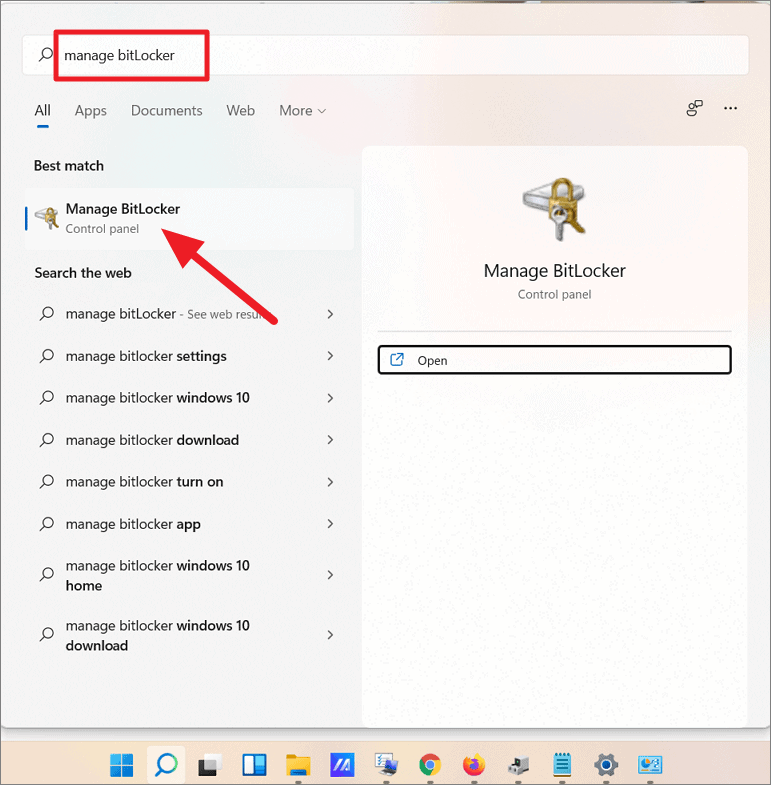
Task: Click search icon beside 'manage bitlocker turn on'
Action: point(47,482)
